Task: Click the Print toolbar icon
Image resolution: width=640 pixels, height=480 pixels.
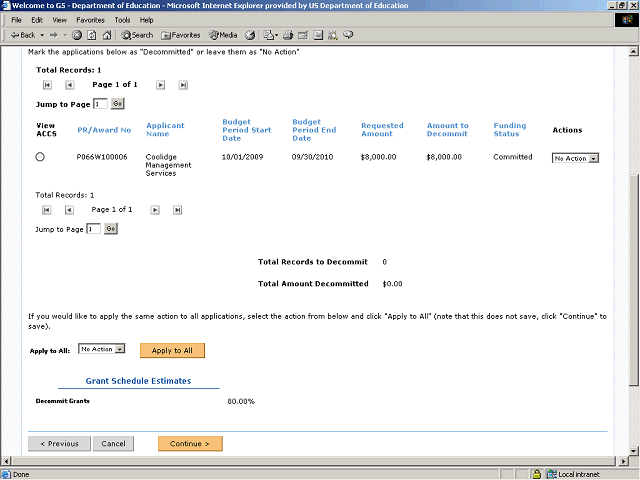Action: tap(286, 35)
